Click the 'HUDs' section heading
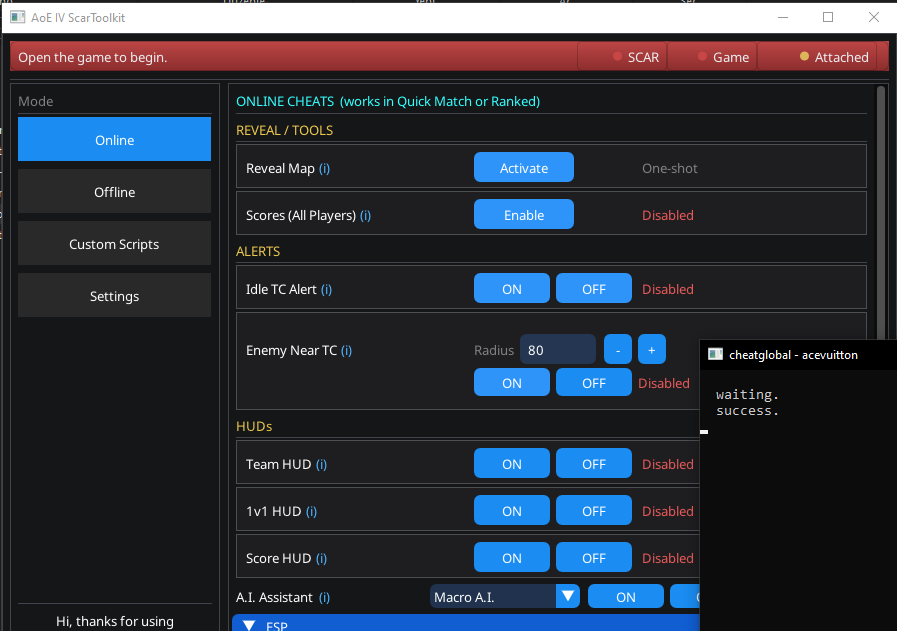Screen dimensions: 897x631 click(254, 427)
